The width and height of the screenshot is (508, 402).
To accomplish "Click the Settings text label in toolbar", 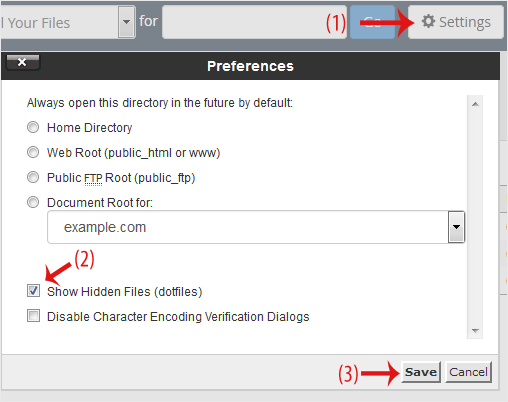I will click(465, 22).
